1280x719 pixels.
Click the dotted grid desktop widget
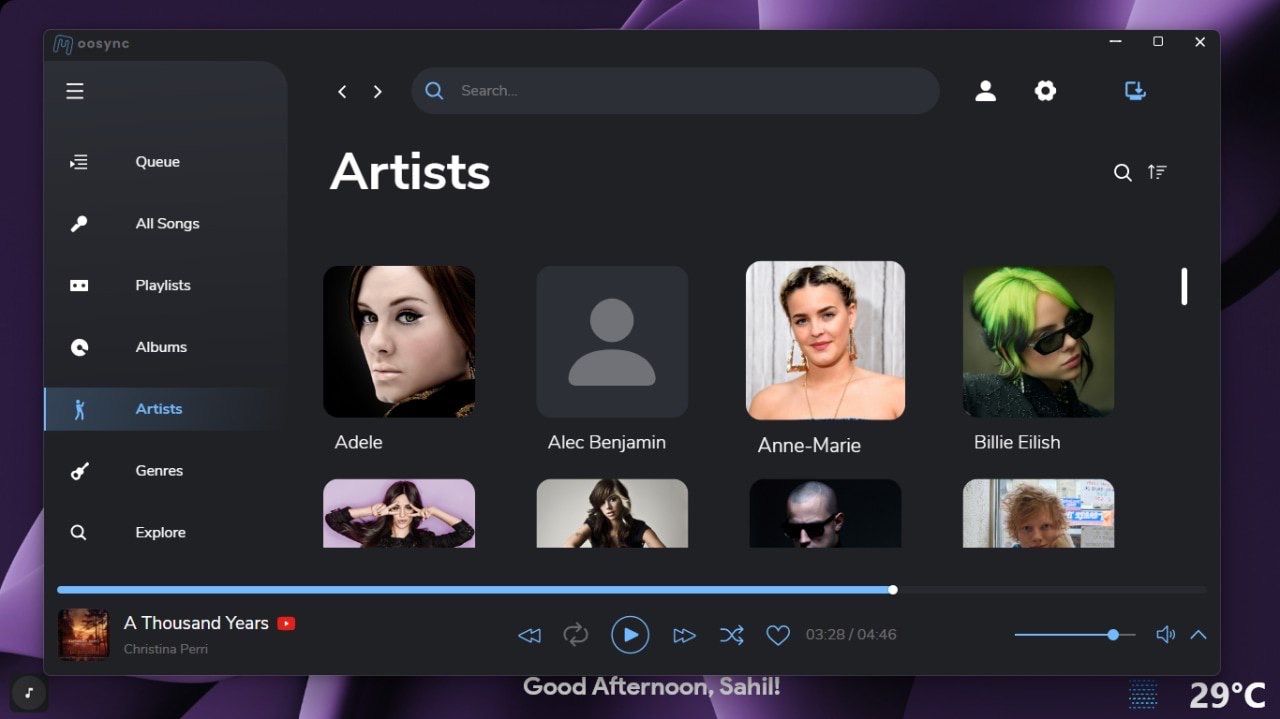pyautogui.click(x=1143, y=694)
